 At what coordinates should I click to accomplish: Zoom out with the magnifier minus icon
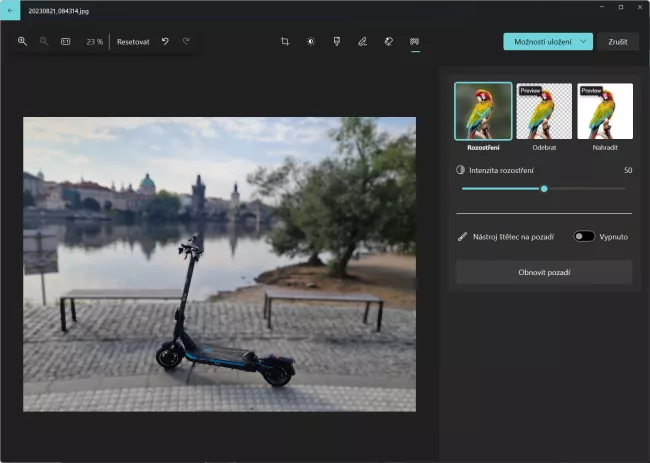[x=44, y=42]
